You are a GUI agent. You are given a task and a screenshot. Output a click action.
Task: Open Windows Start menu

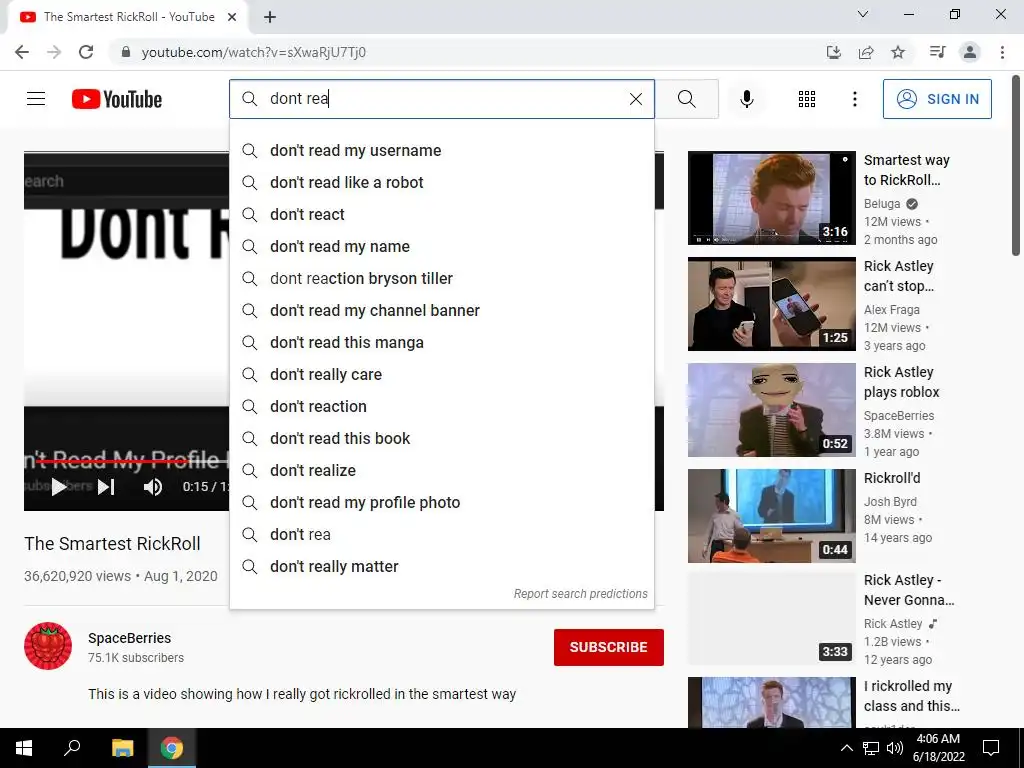point(24,748)
